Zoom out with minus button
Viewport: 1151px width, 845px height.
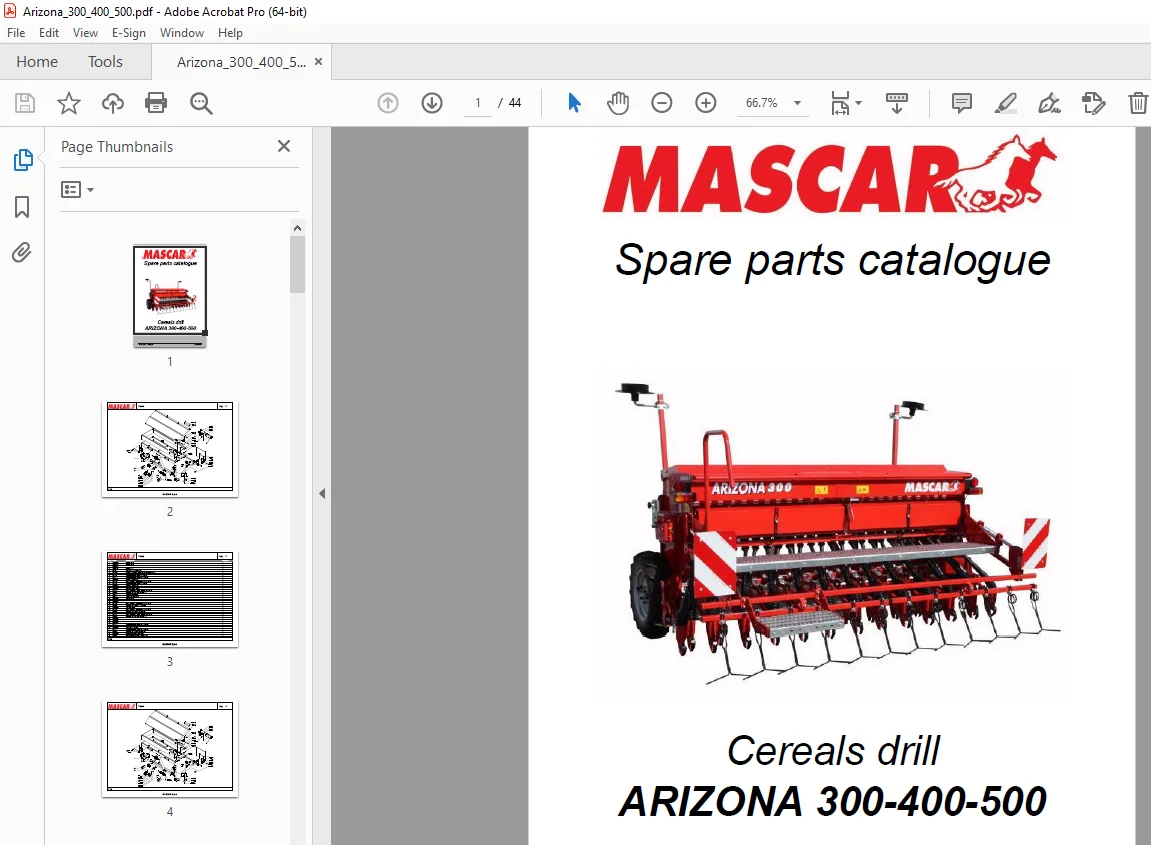[661, 103]
